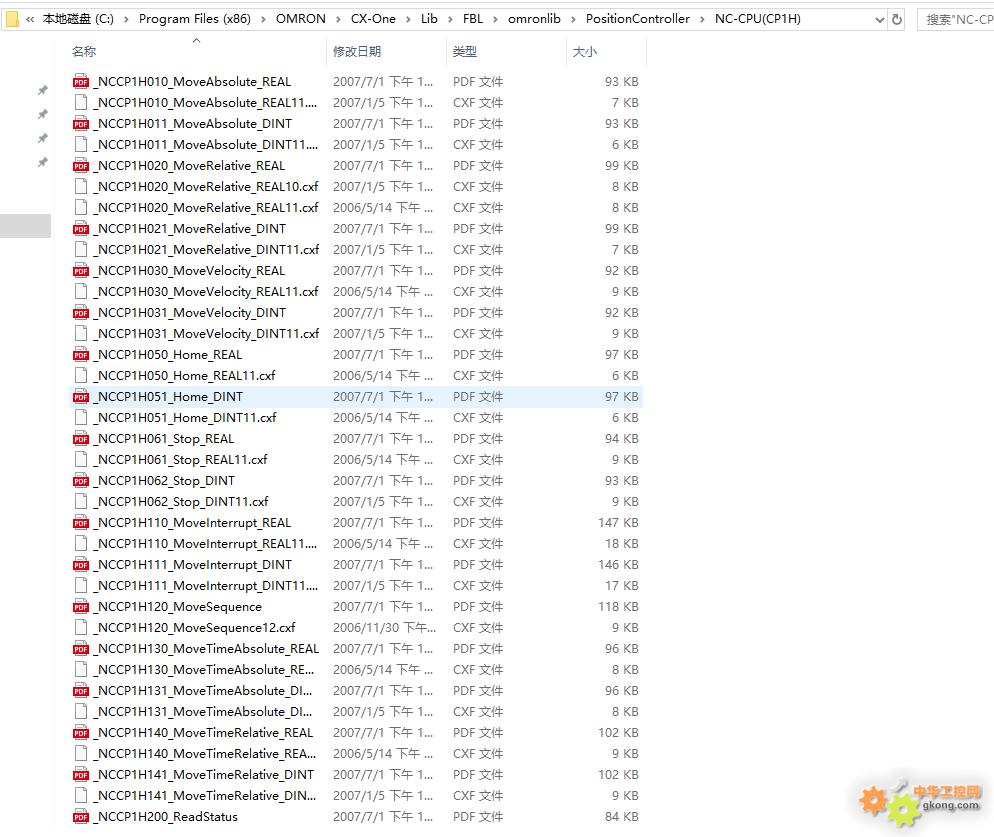Navigate to CX-One breadcrumb folder
This screenshot has width=994, height=837.
tap(373, 19)
